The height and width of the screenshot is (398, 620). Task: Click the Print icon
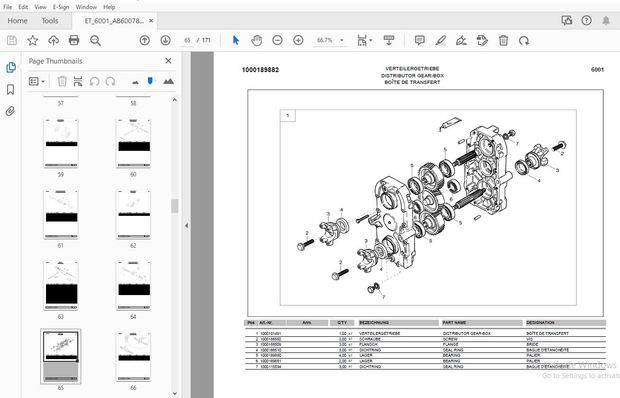(x=74, y=40)
